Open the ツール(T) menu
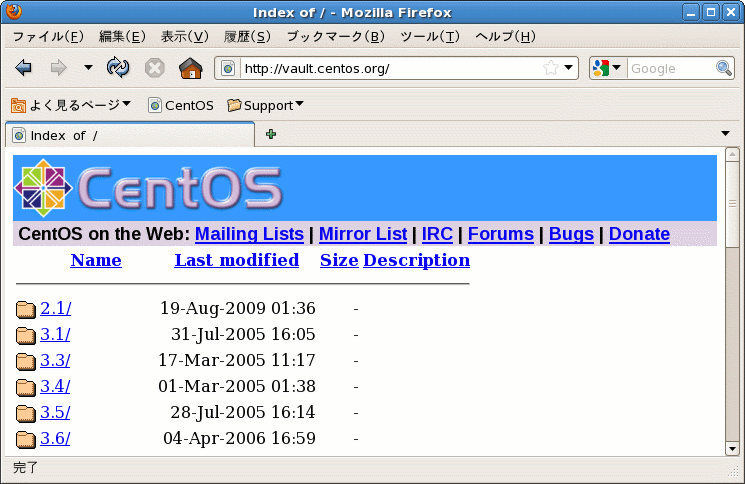Viewport: 745px width, 484px height. [x=429, y=37]
